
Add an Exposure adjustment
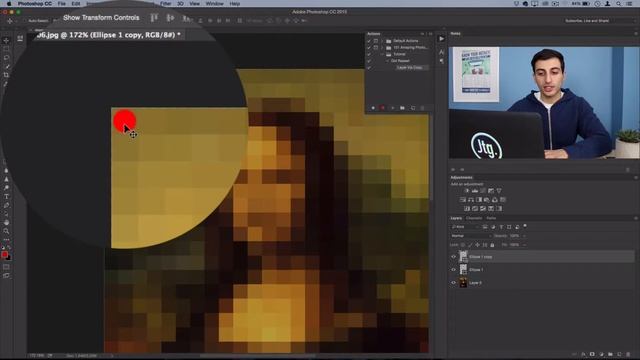coord(491,191)
